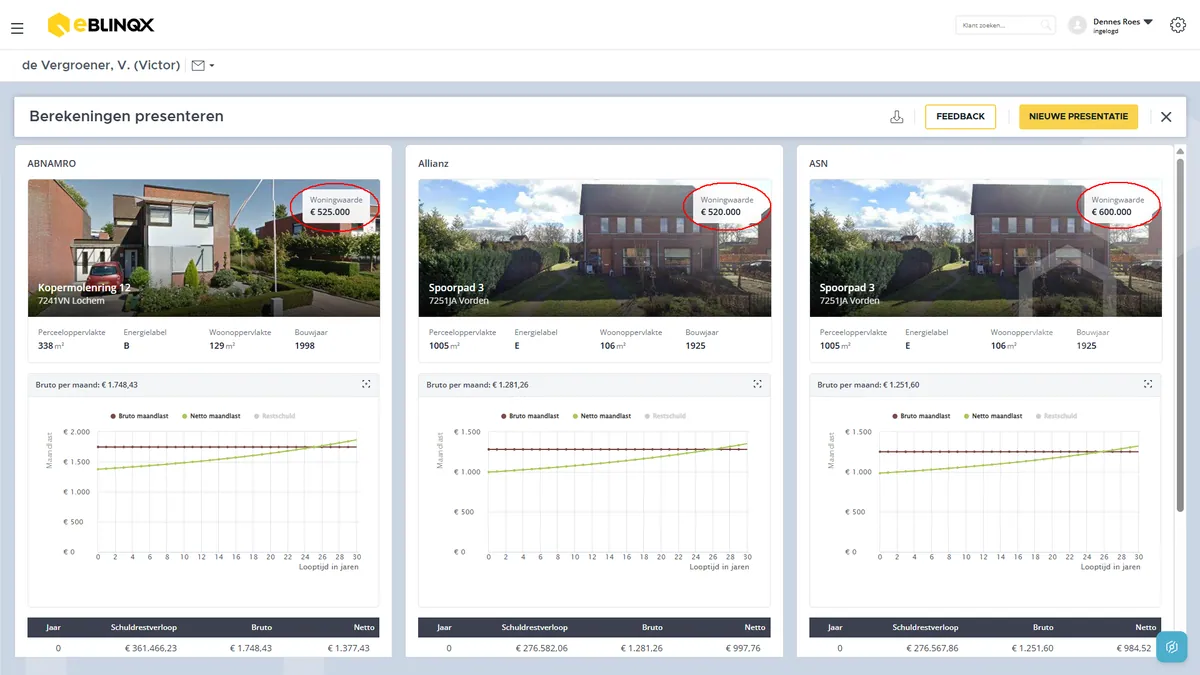
Task: Close the Berekeningen presenteren panel
Action: (1166, 117)
